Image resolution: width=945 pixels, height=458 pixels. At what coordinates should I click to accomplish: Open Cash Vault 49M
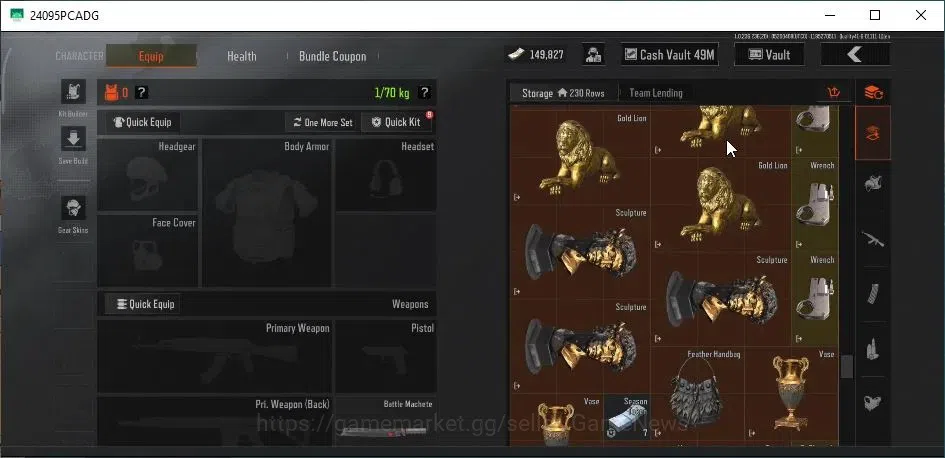(x=670, y=55)
